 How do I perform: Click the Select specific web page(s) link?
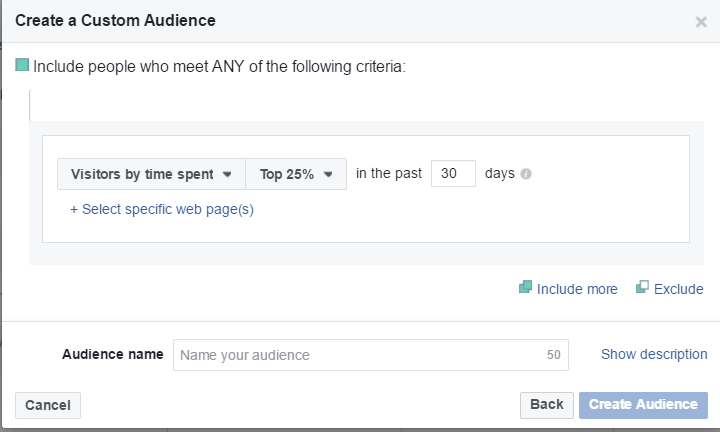click(x=162, y=209)
